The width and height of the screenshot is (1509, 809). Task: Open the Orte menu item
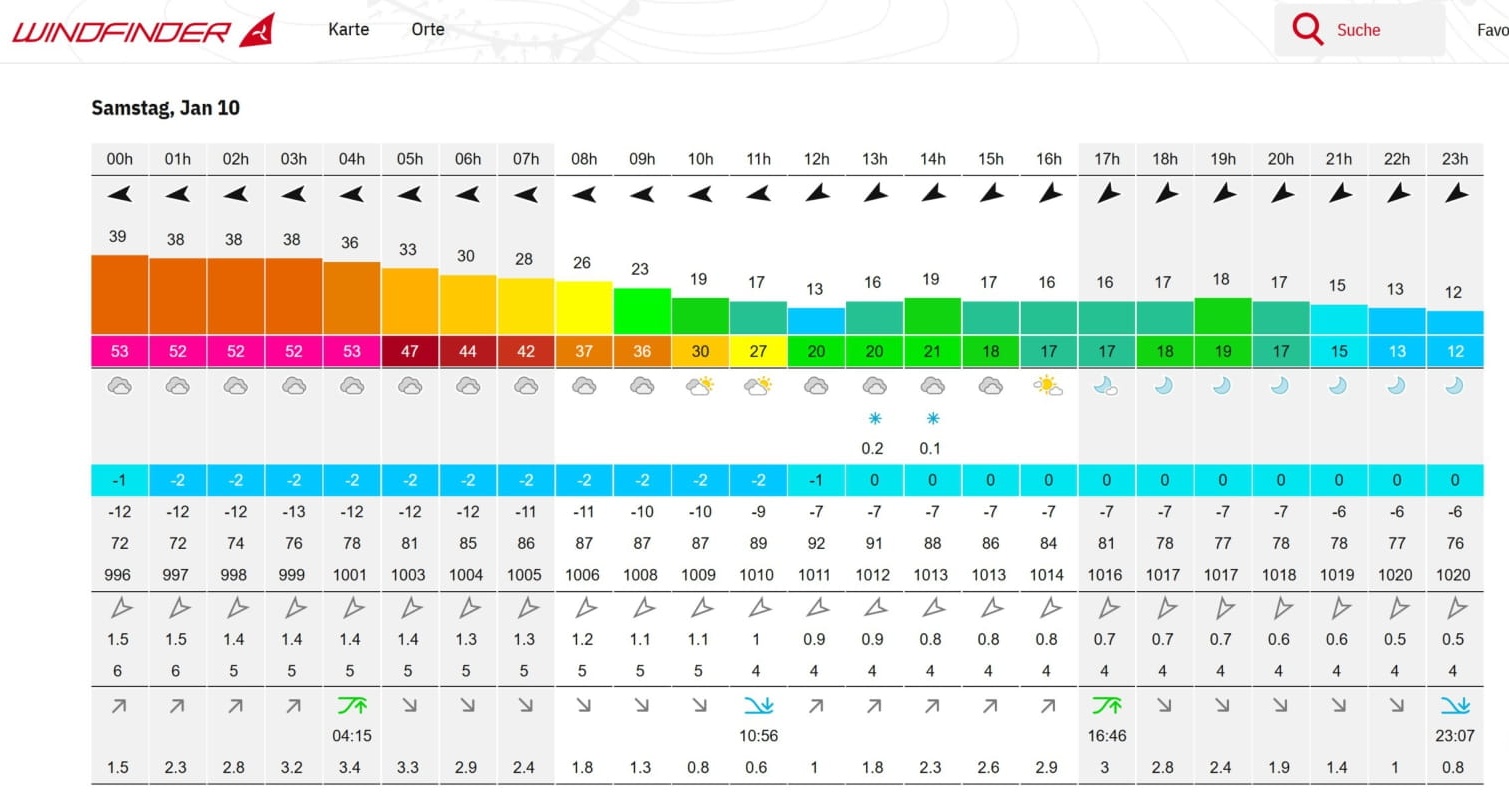428,29
